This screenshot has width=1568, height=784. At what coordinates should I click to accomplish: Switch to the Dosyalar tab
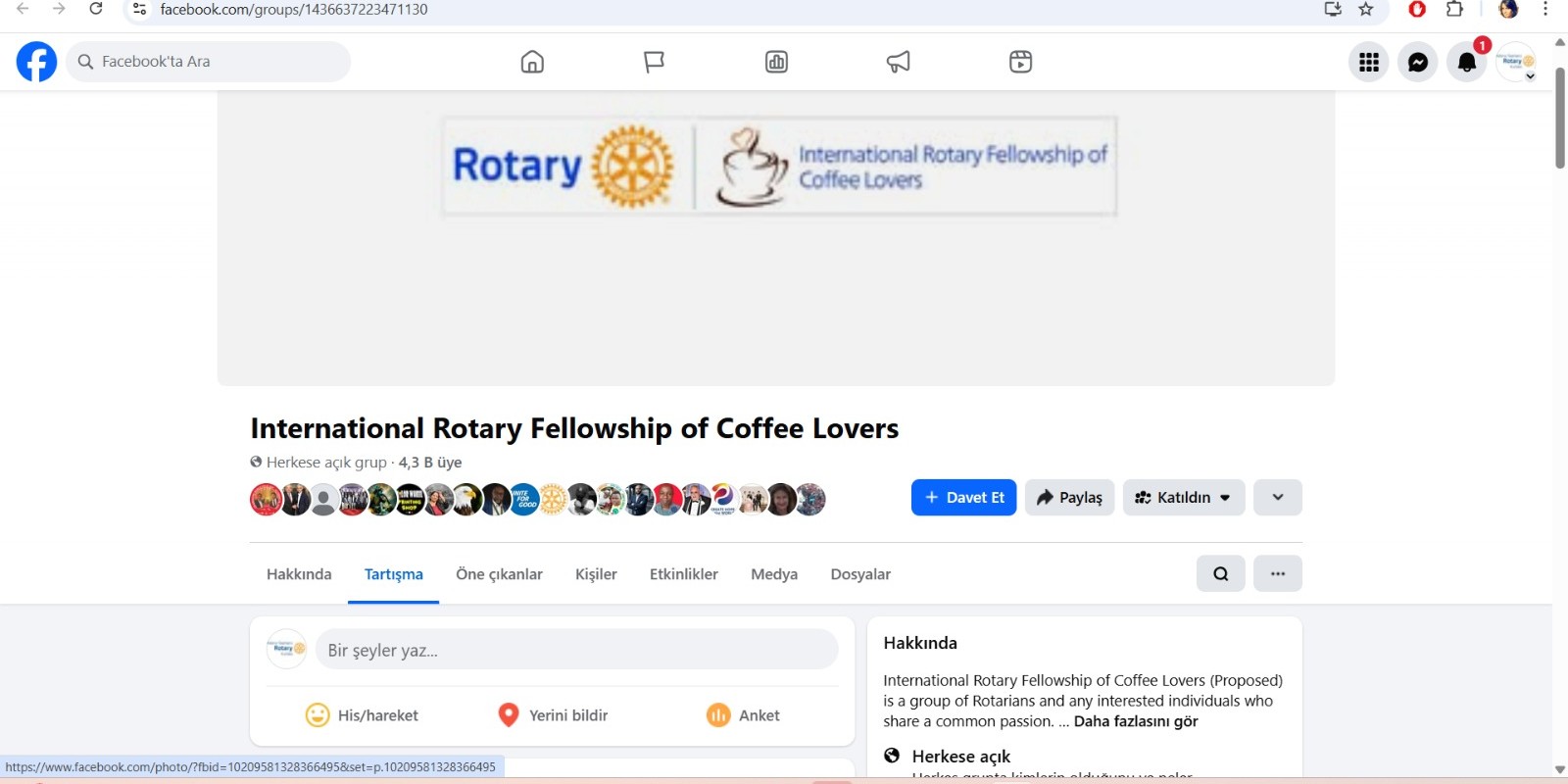pos(860,574)
